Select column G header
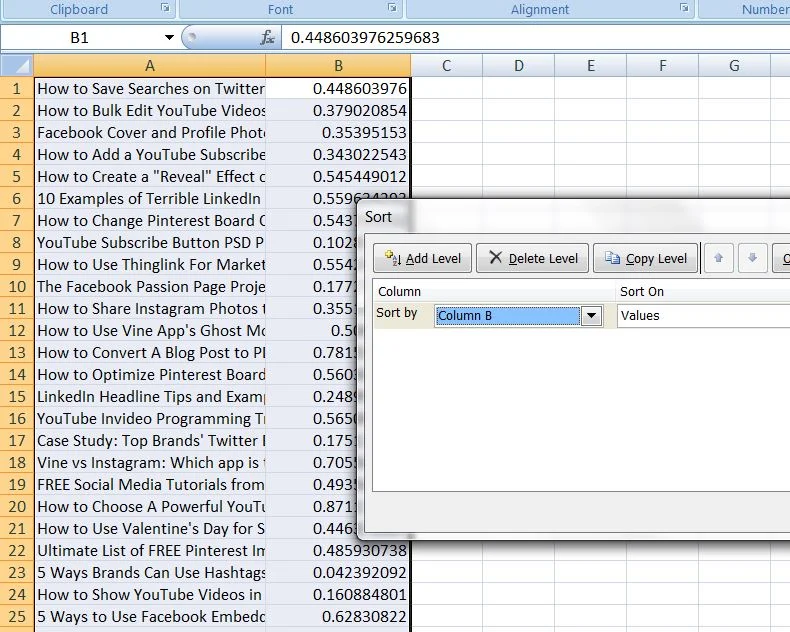 [x=735, y=66]
